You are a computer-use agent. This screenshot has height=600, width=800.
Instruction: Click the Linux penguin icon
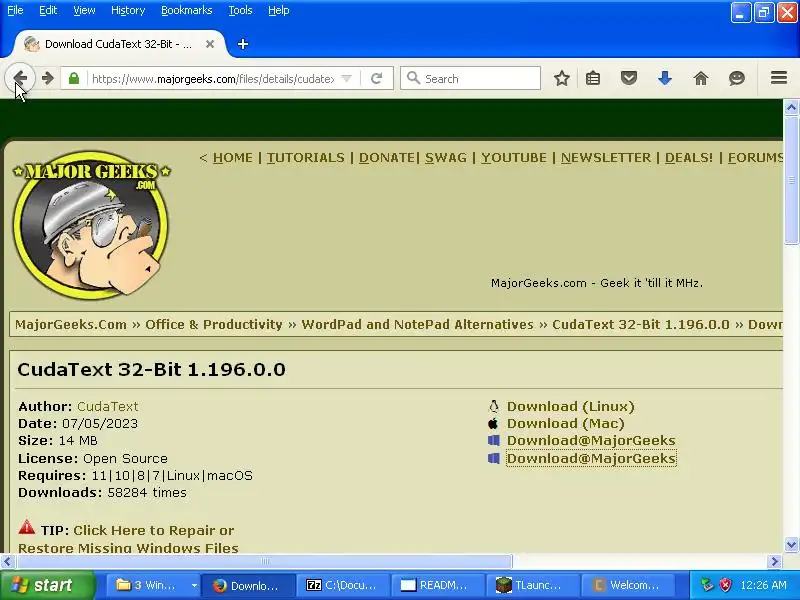coord(493,406)
